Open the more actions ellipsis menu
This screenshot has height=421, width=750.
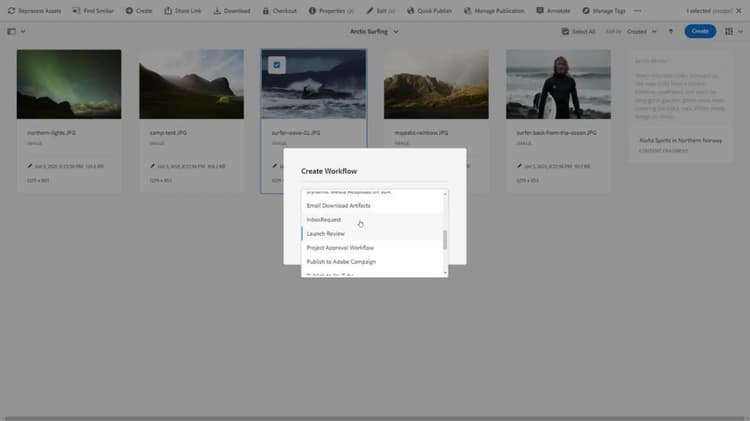point(638,11)
